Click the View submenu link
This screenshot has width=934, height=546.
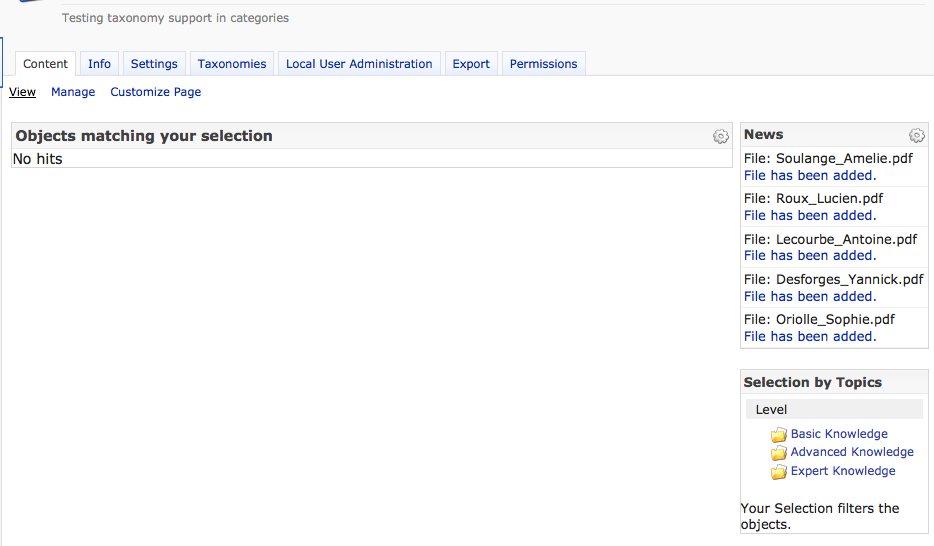(x=23, y=92)
